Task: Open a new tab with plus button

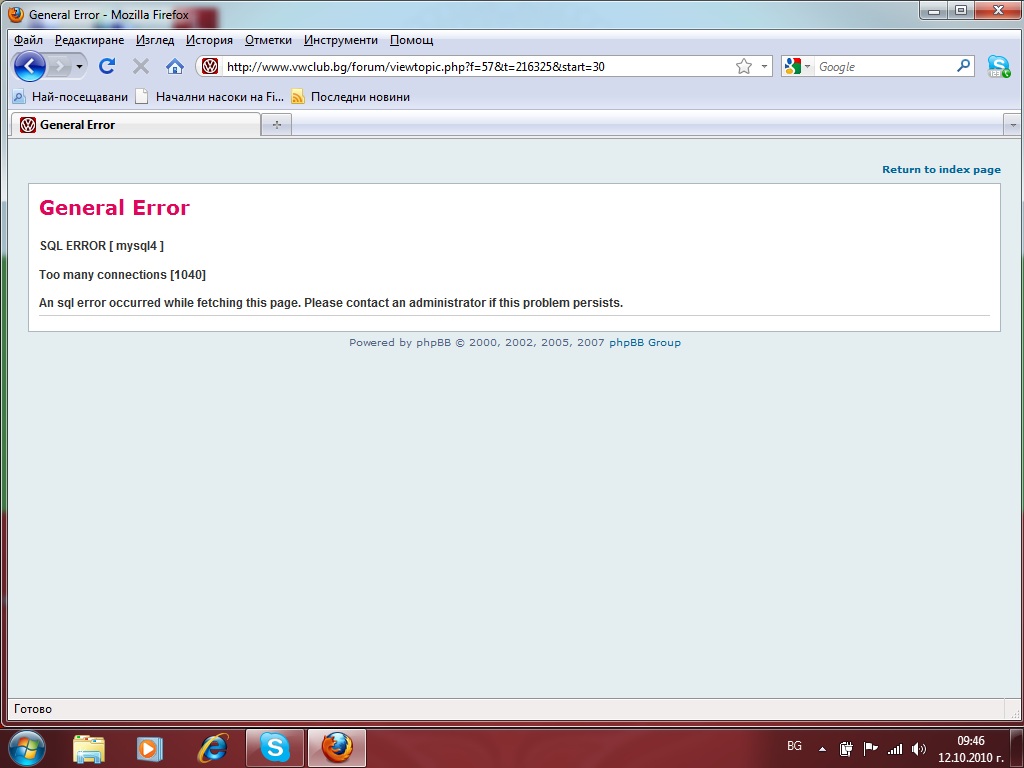Action: [277, 125]
